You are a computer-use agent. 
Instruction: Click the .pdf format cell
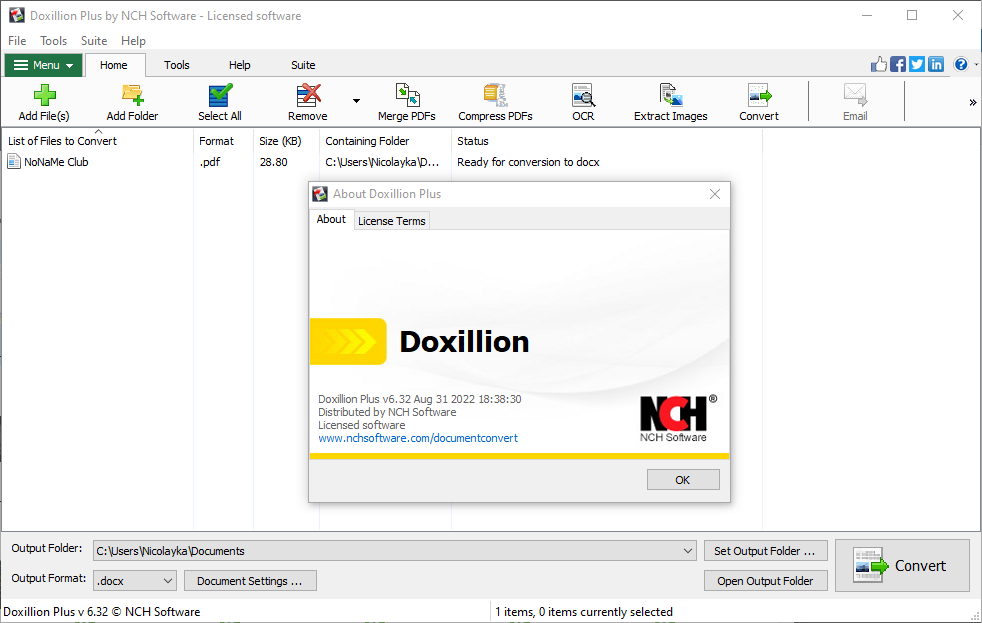click(210, 162)
